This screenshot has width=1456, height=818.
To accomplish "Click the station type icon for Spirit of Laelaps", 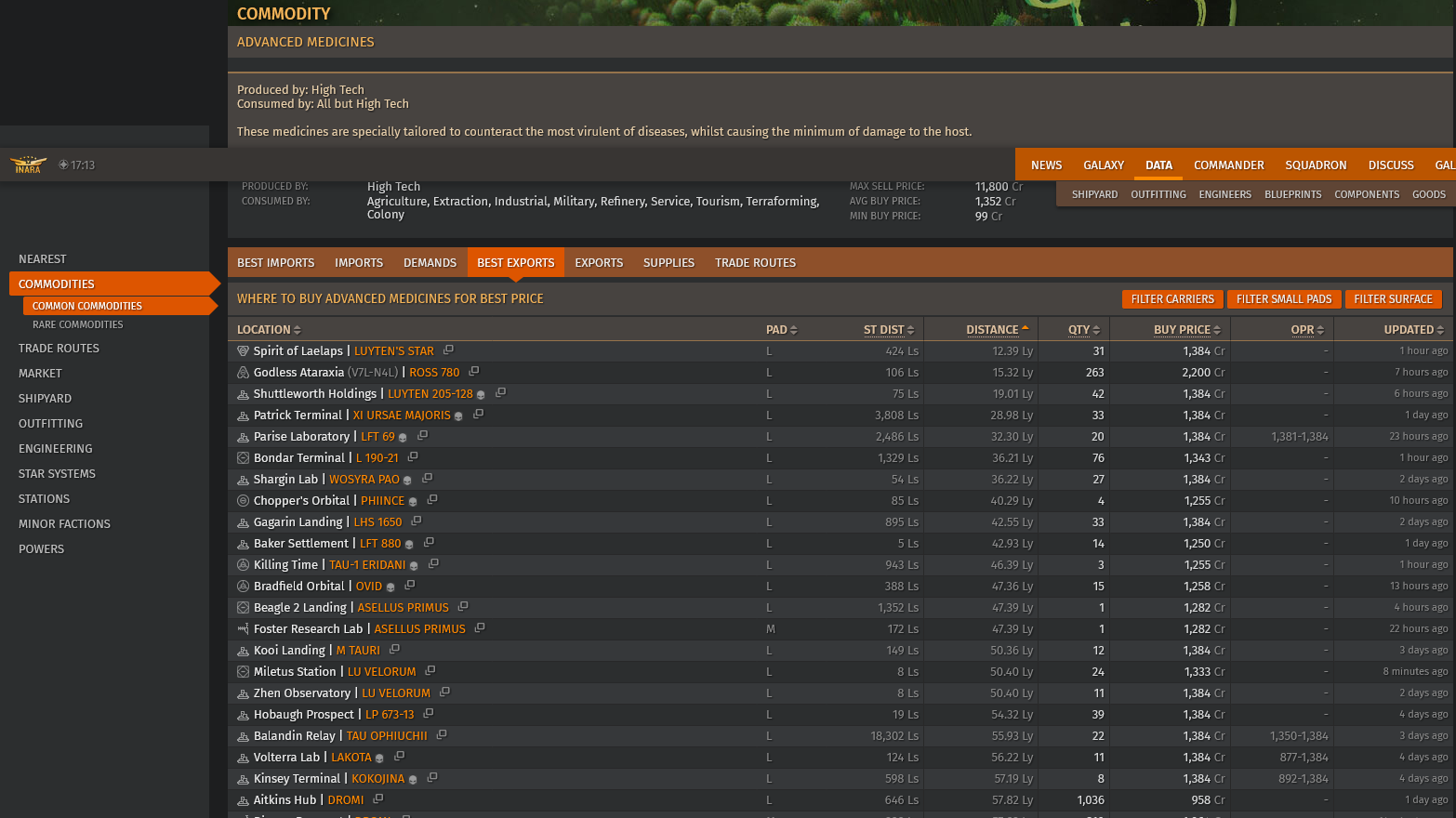I will pyautogui.click(x=243, y=351).
